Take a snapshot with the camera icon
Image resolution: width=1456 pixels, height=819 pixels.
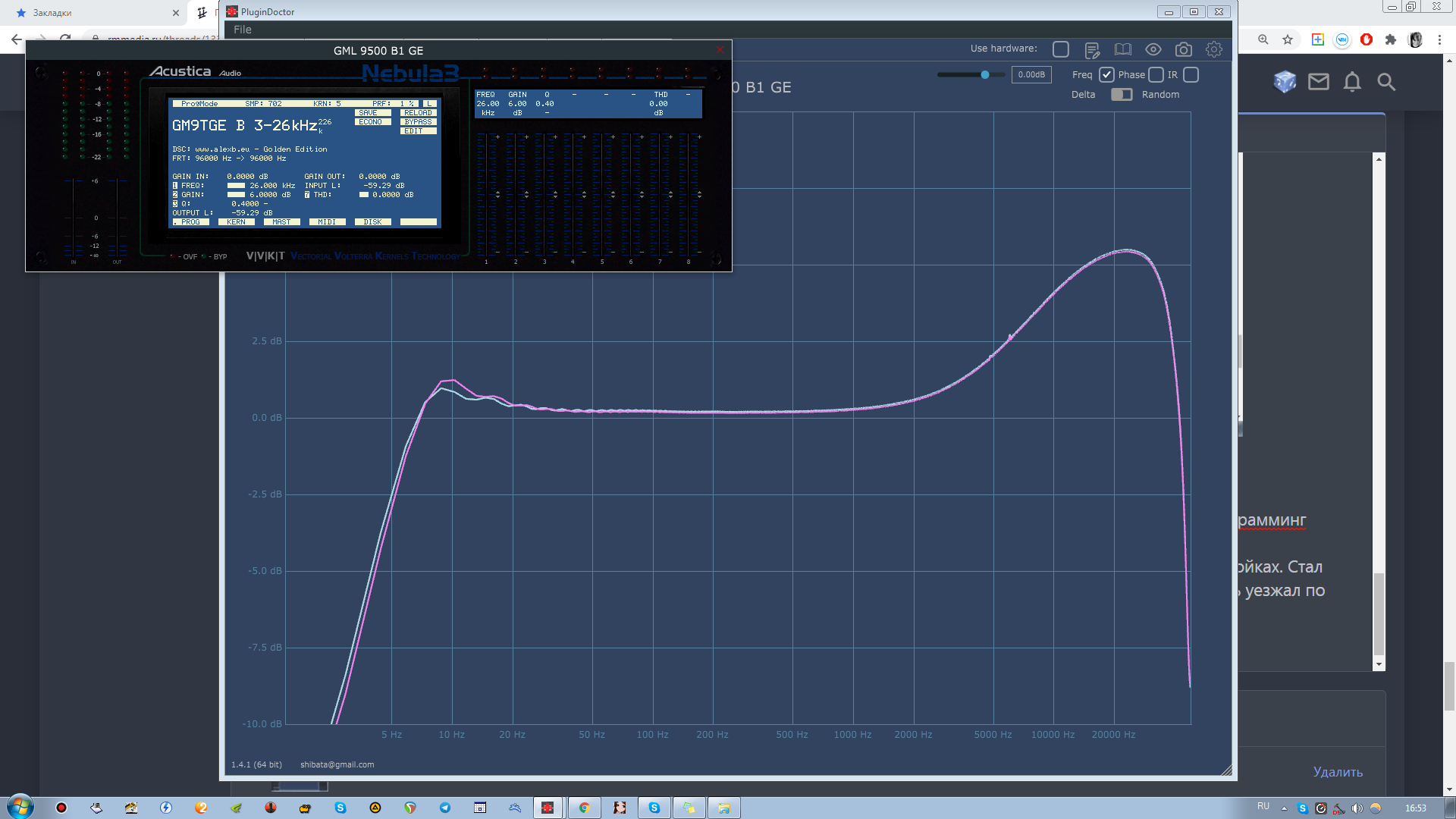[x=1183, y=50]
